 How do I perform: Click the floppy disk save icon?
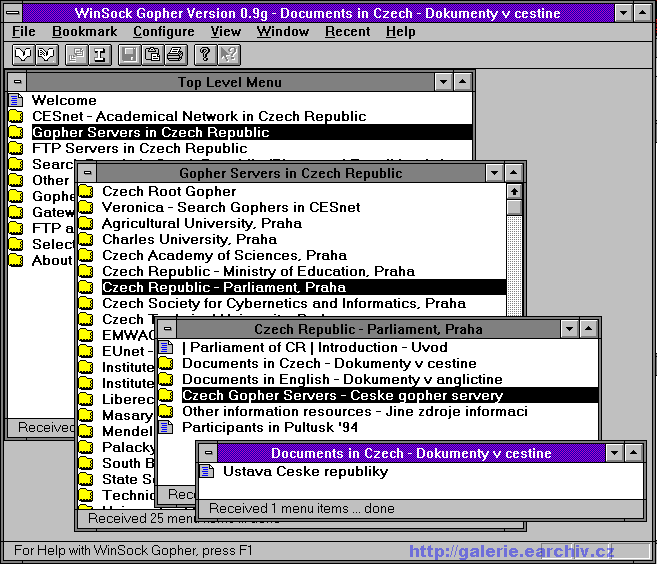click(129, 54)
